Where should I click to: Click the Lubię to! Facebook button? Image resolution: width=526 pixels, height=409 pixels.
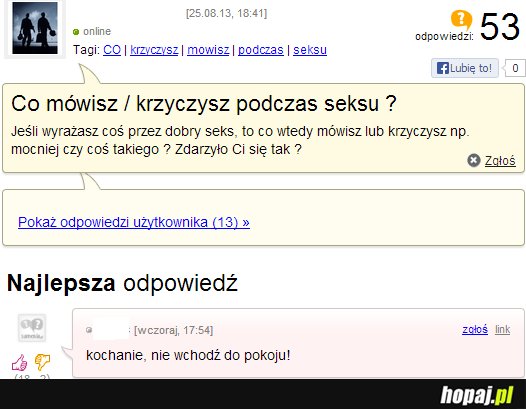[465, 68]
